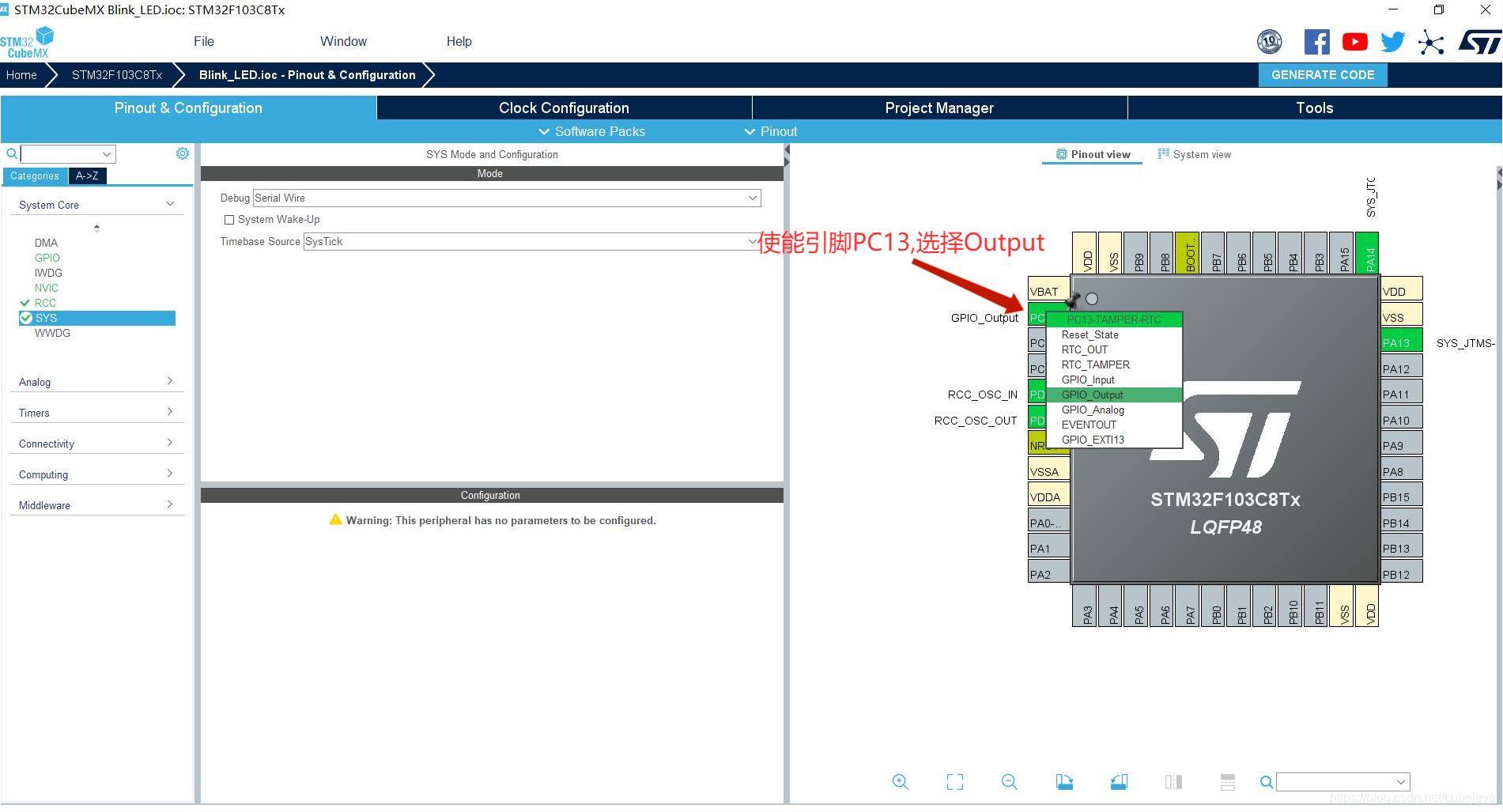The width and height of the screenshot is (1503, 812).
Task: Open the Debug dropdown
Action: coord(507,198)
